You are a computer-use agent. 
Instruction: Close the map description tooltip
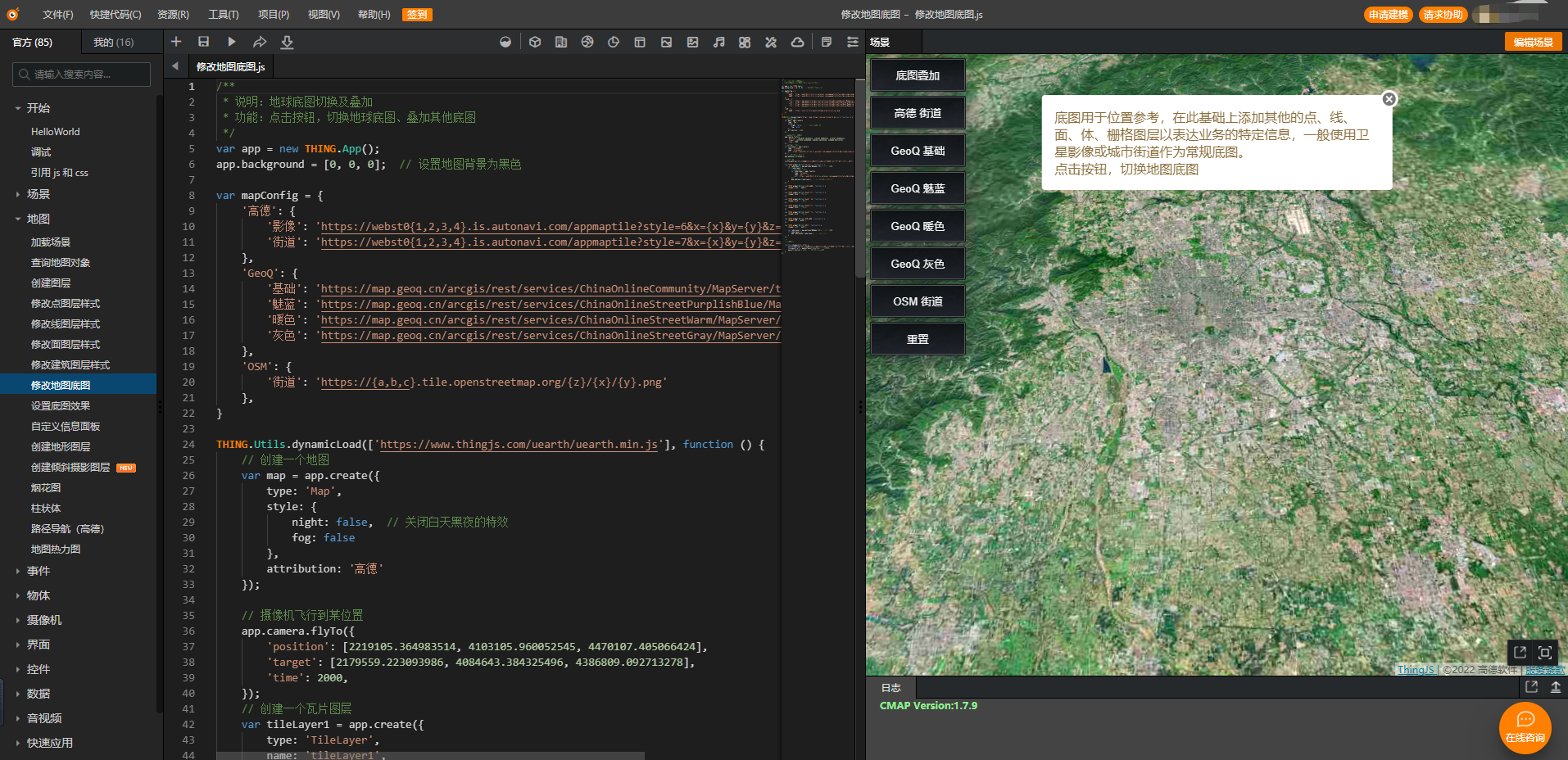1389,99
